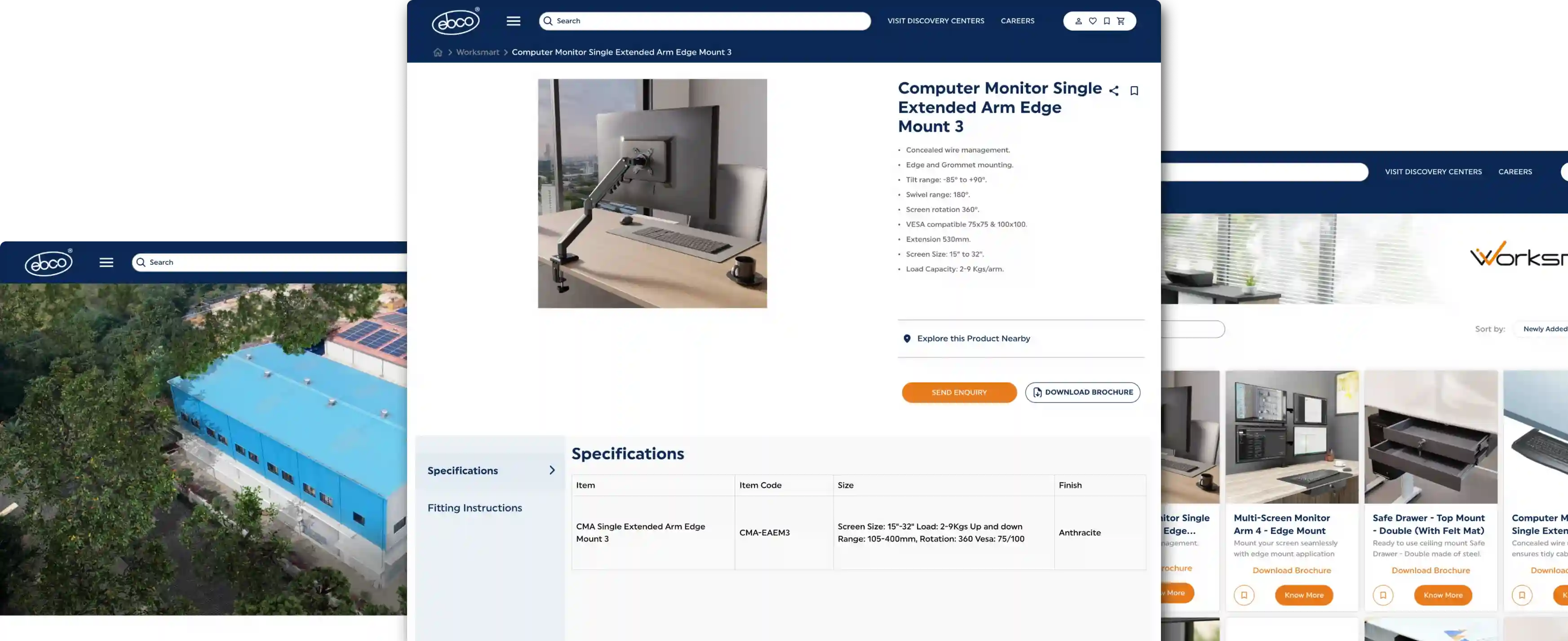This screenshot has width=1568, height=641.
Task: Bookmark the Multi-Screen Monitor Arm 4 card
Action: 1244,595
